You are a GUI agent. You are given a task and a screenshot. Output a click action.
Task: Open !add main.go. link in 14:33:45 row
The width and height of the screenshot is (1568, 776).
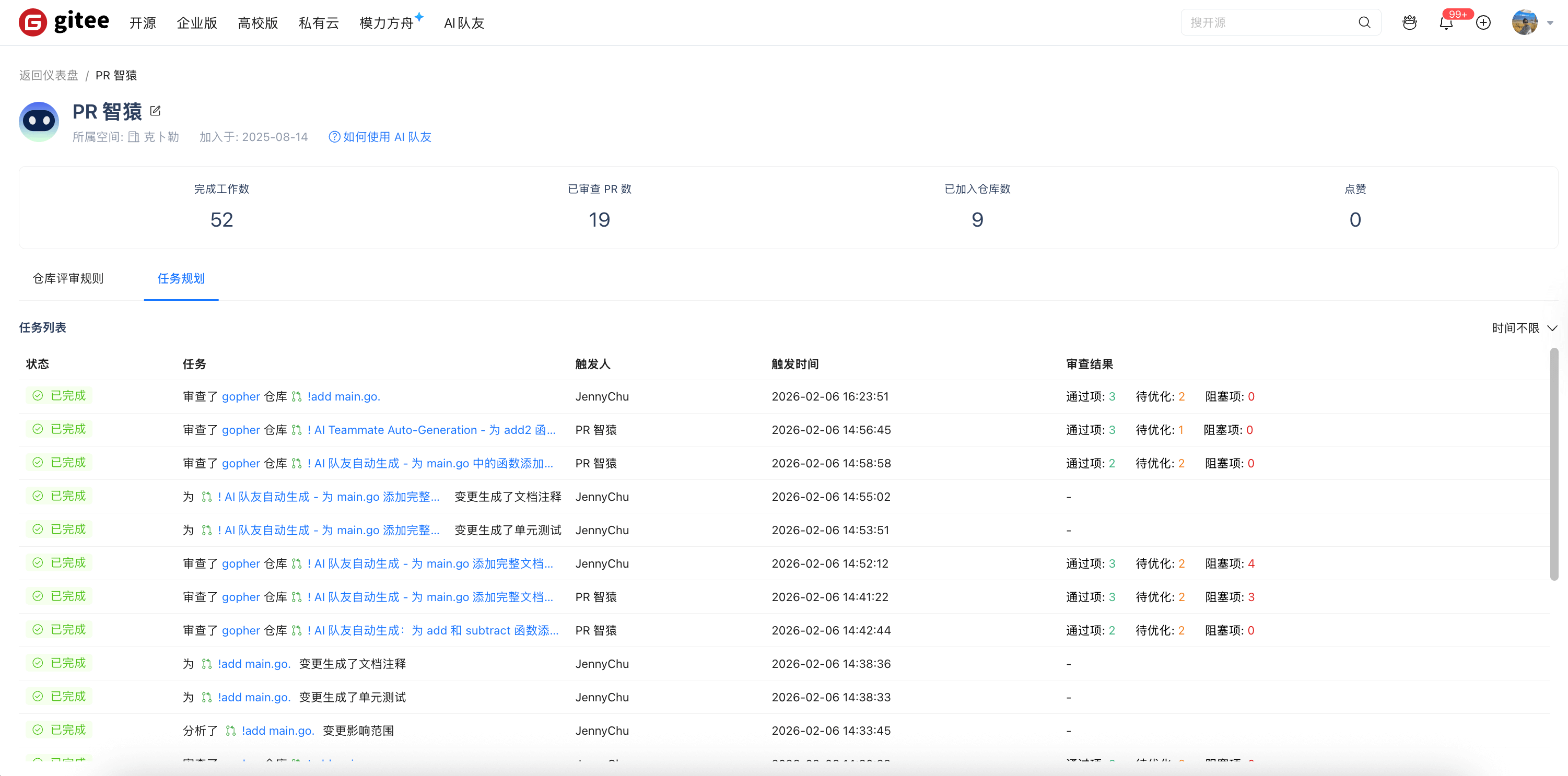pos(277,732)
